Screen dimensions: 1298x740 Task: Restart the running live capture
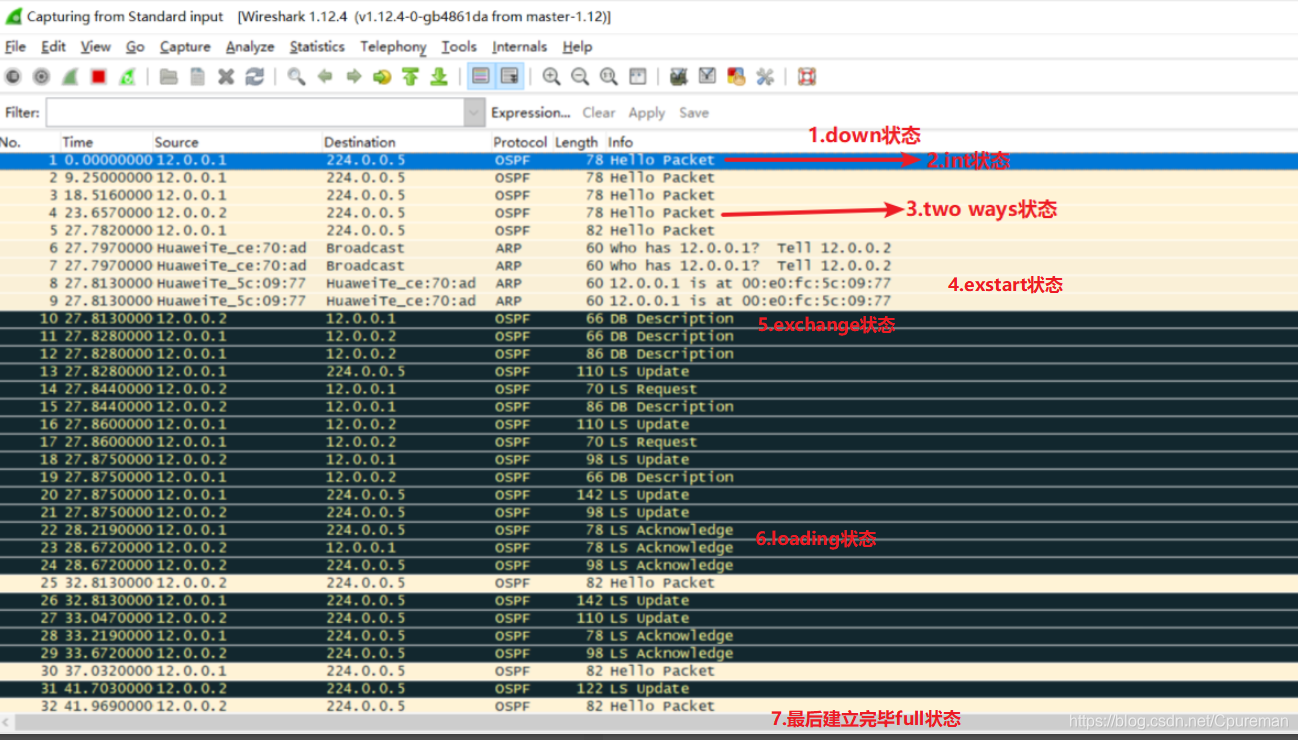click(127, 77)
